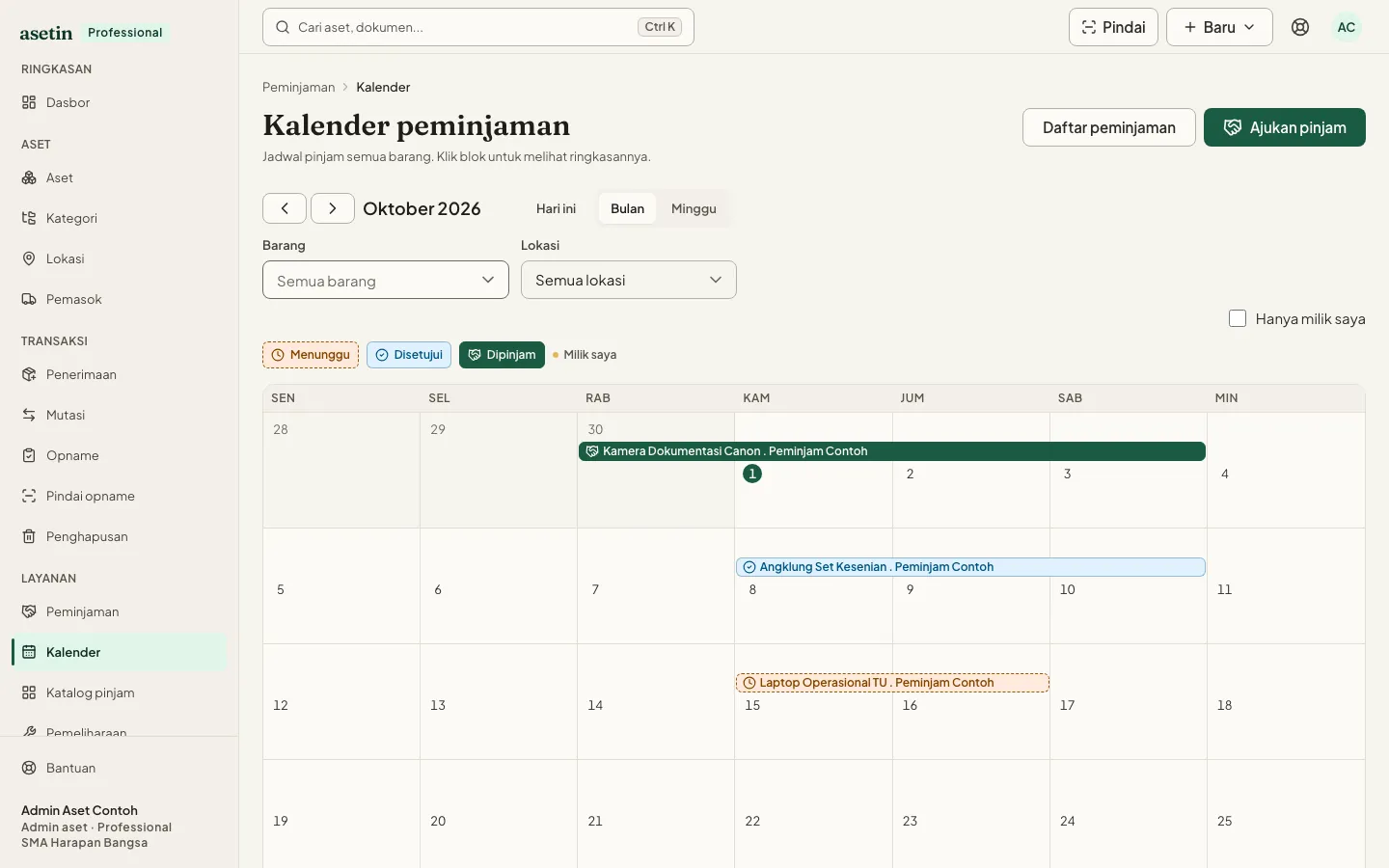Open Kamera Dokumentasi Canon loan block
1389x868 pixels.
click(x=892, y=451)
